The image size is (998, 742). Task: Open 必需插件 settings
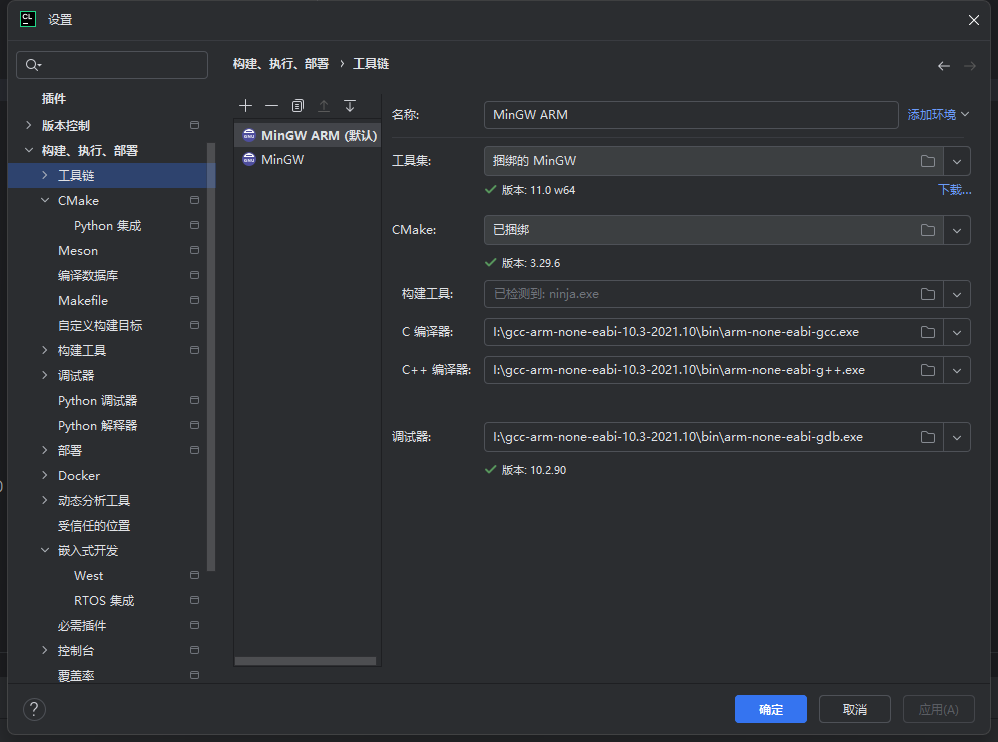[82, 626]
